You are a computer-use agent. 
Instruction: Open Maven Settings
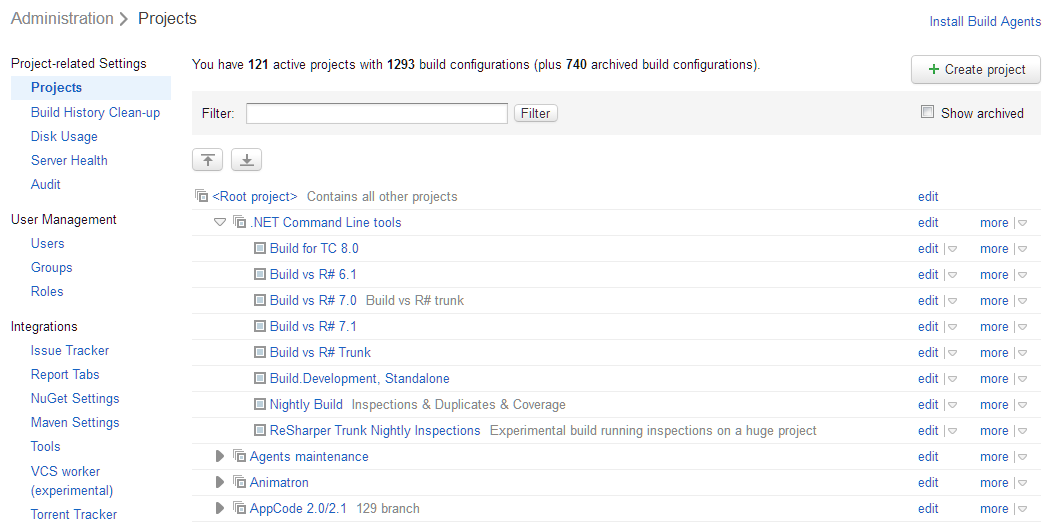point(75,423)
